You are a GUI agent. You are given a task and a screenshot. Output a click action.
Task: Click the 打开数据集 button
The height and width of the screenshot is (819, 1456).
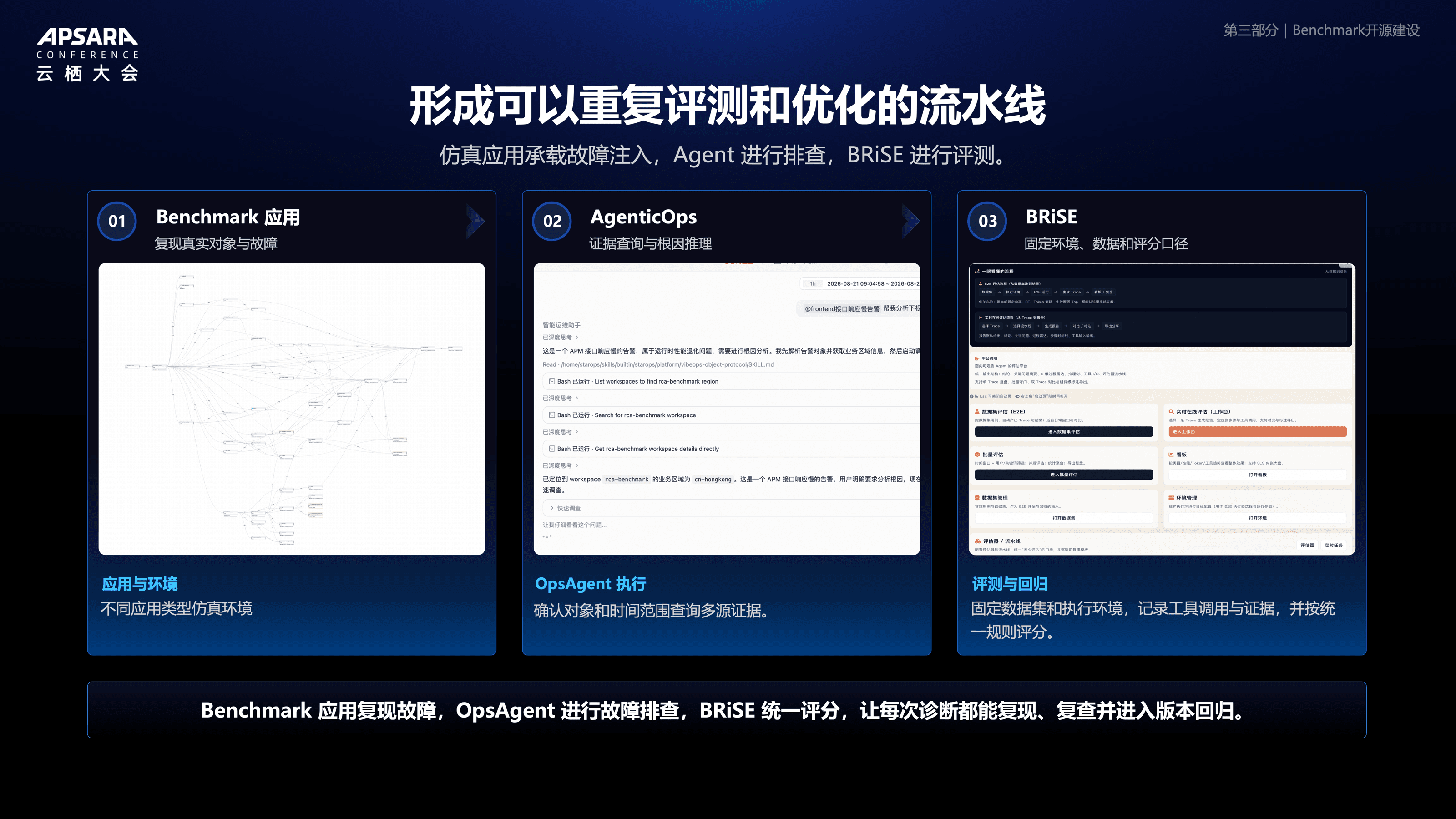point(1064,518)
